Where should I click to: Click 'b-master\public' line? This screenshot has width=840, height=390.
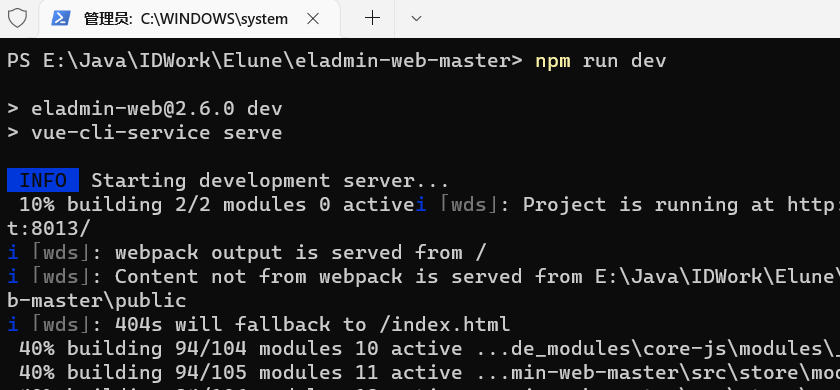96,301
